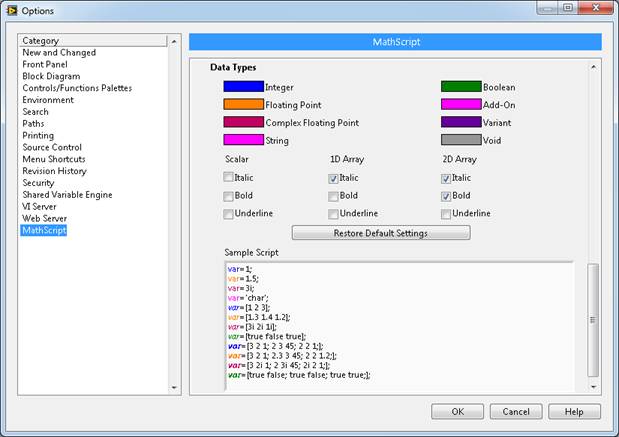This screenshot has width=619, height=437.
Task: Open the Search category
Action: [35, 112]
